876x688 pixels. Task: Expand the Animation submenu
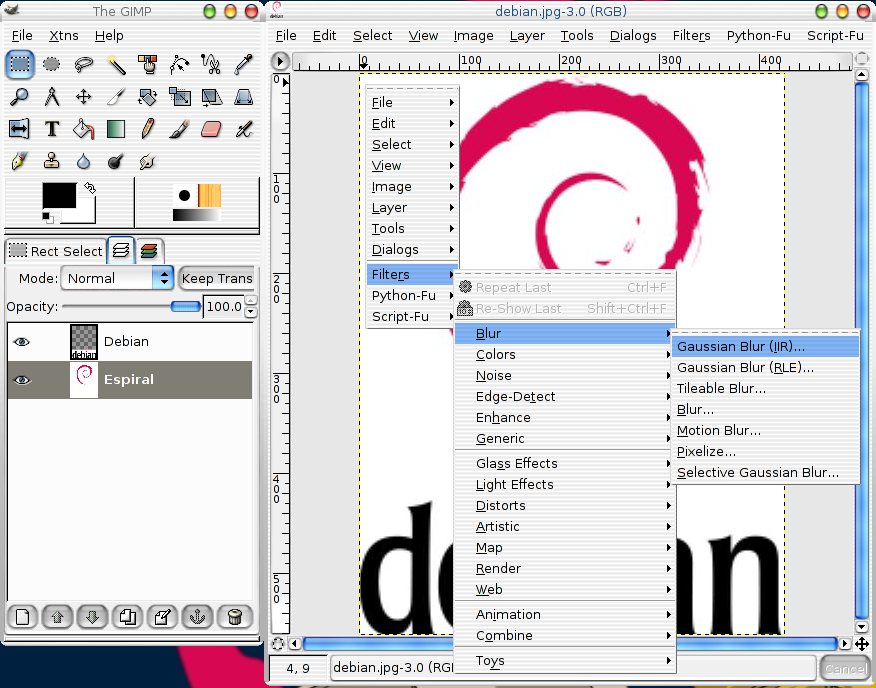point(565,615)
